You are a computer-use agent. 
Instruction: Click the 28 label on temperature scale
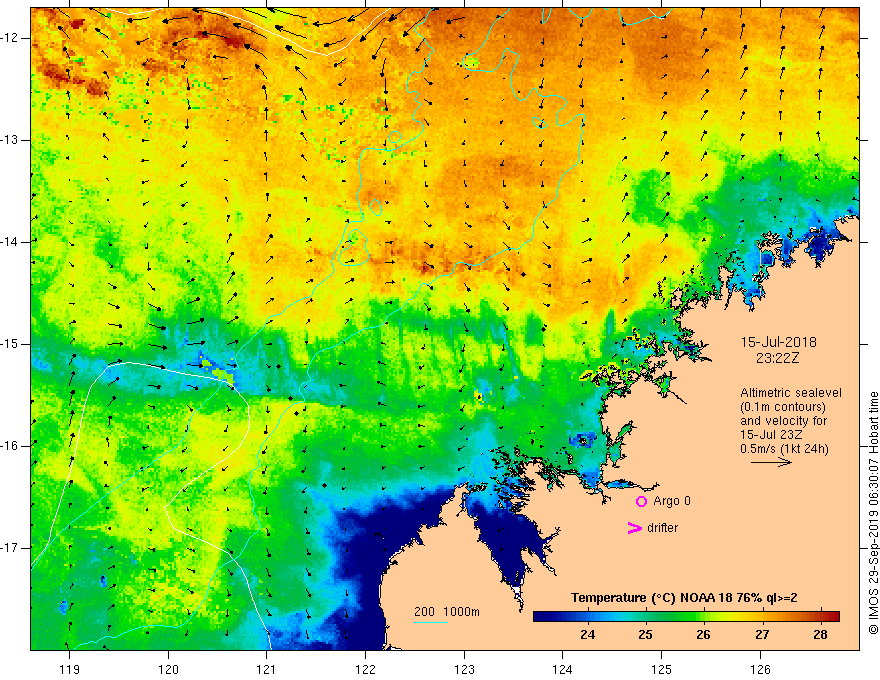coord(820,635)
